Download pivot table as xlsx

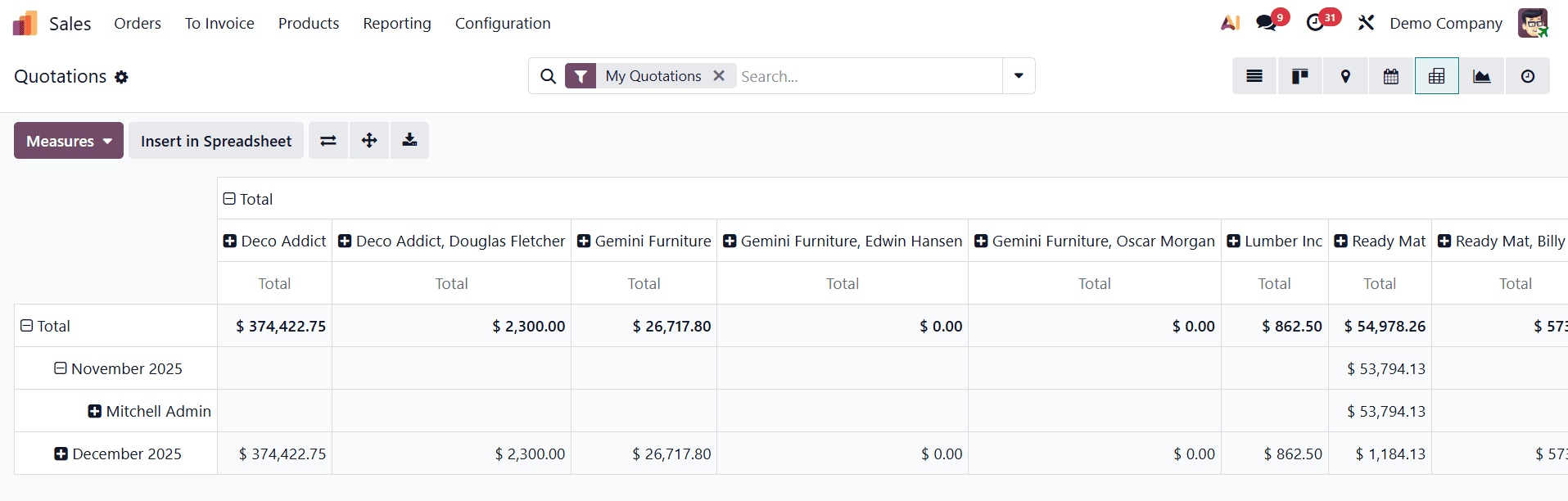tap(409, 141)
